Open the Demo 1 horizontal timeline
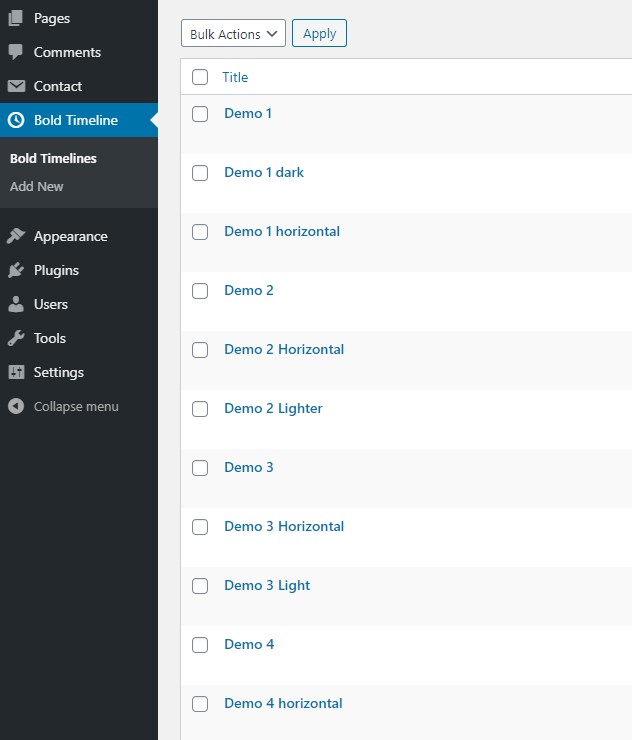The height and width of the screenshot is (740, 632). coord(282,231)
